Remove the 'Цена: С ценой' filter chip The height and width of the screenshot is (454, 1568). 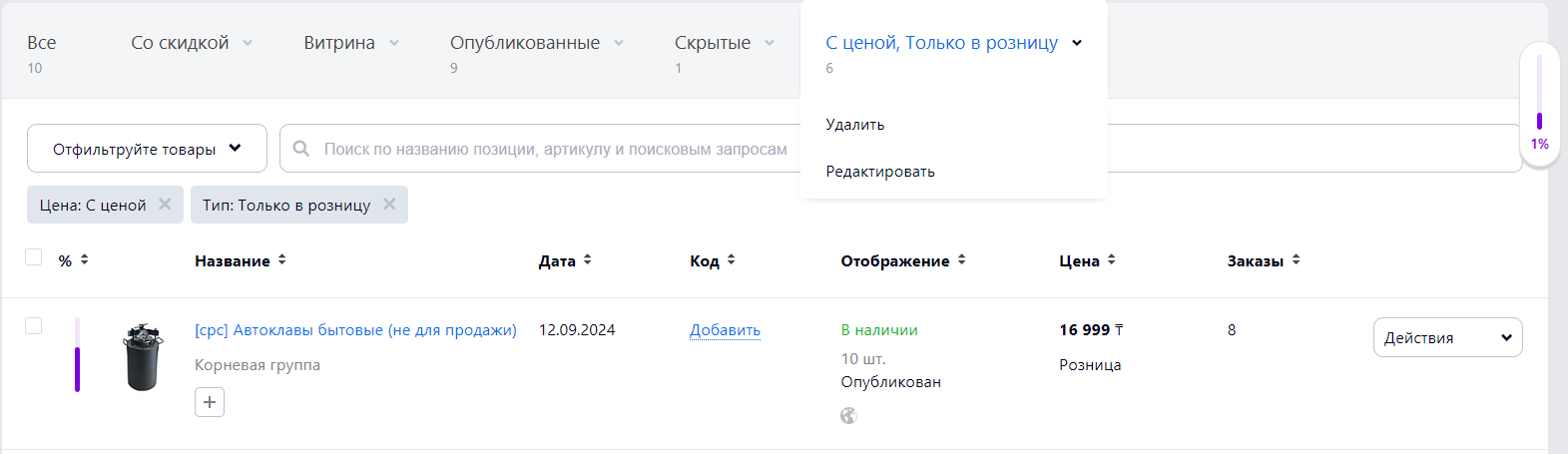pos(165,204)
